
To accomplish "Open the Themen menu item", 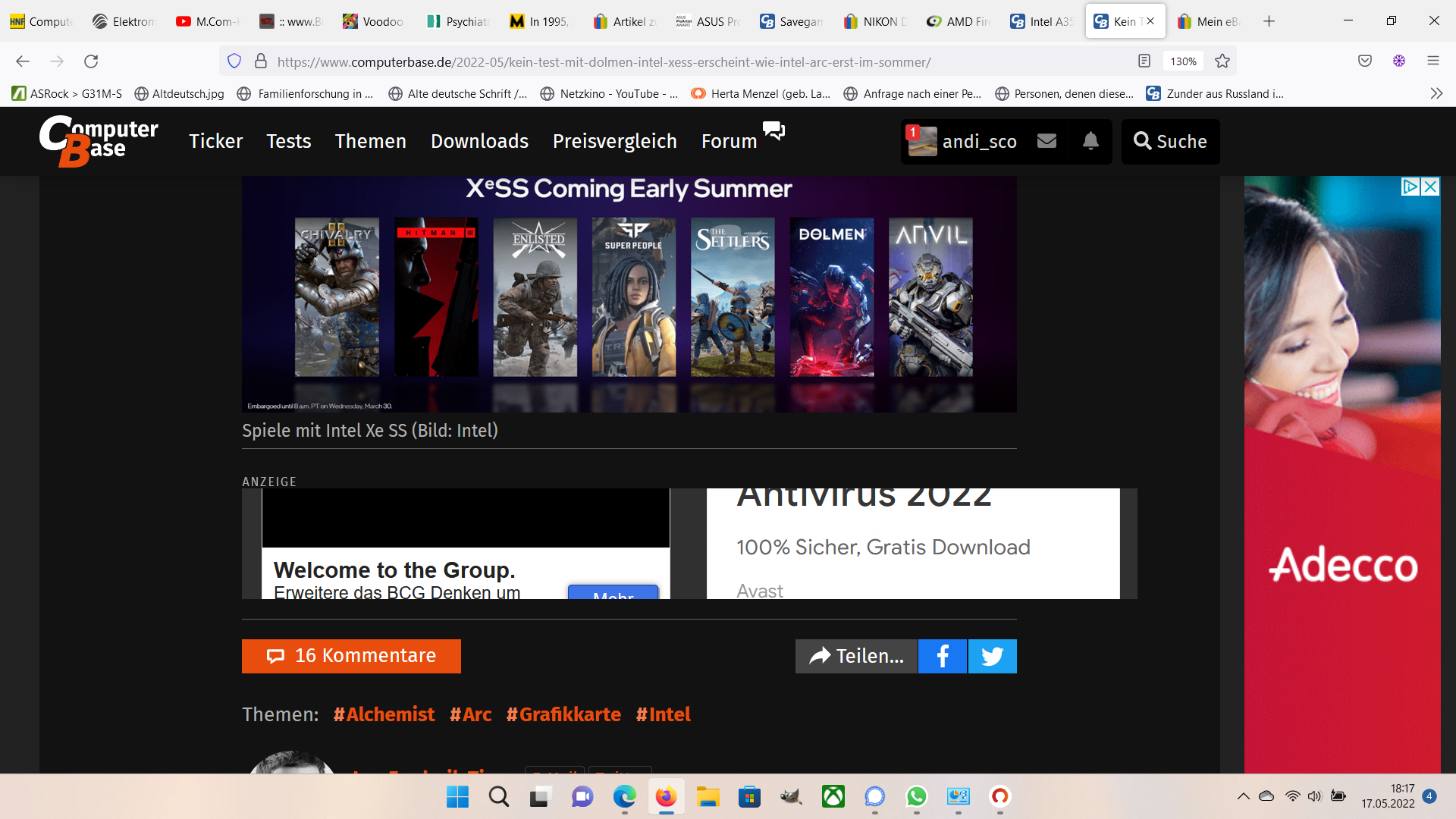I will pos(370,142).
